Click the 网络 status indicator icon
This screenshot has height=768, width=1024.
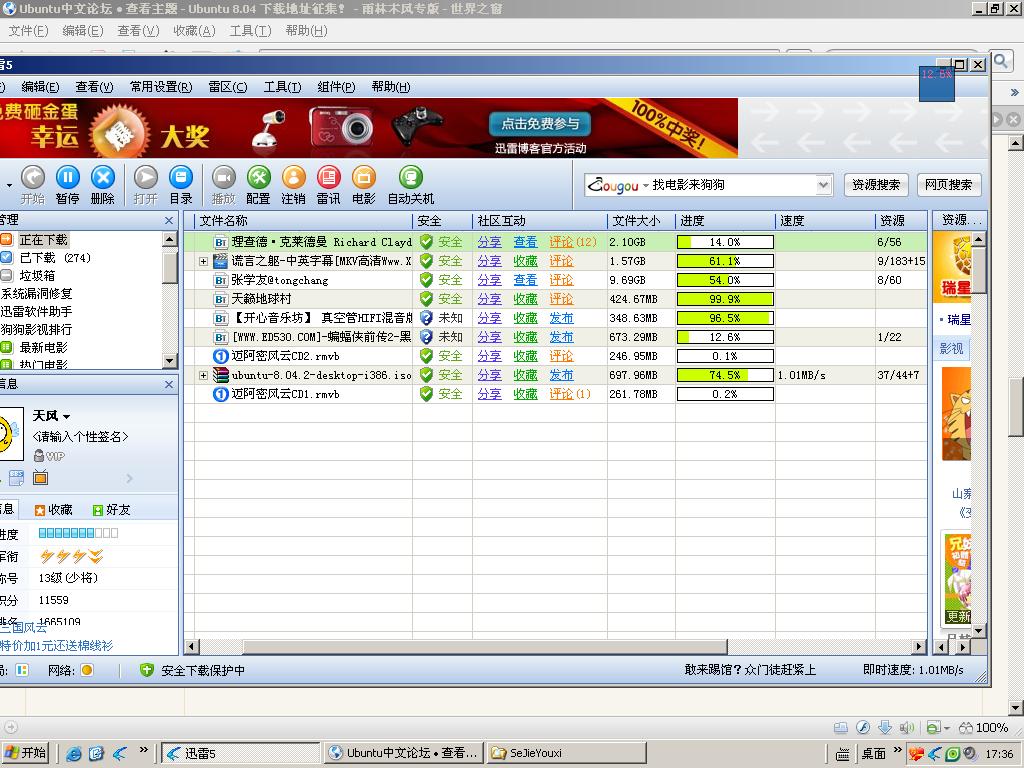pyautogui.click(x=87, y=670)
